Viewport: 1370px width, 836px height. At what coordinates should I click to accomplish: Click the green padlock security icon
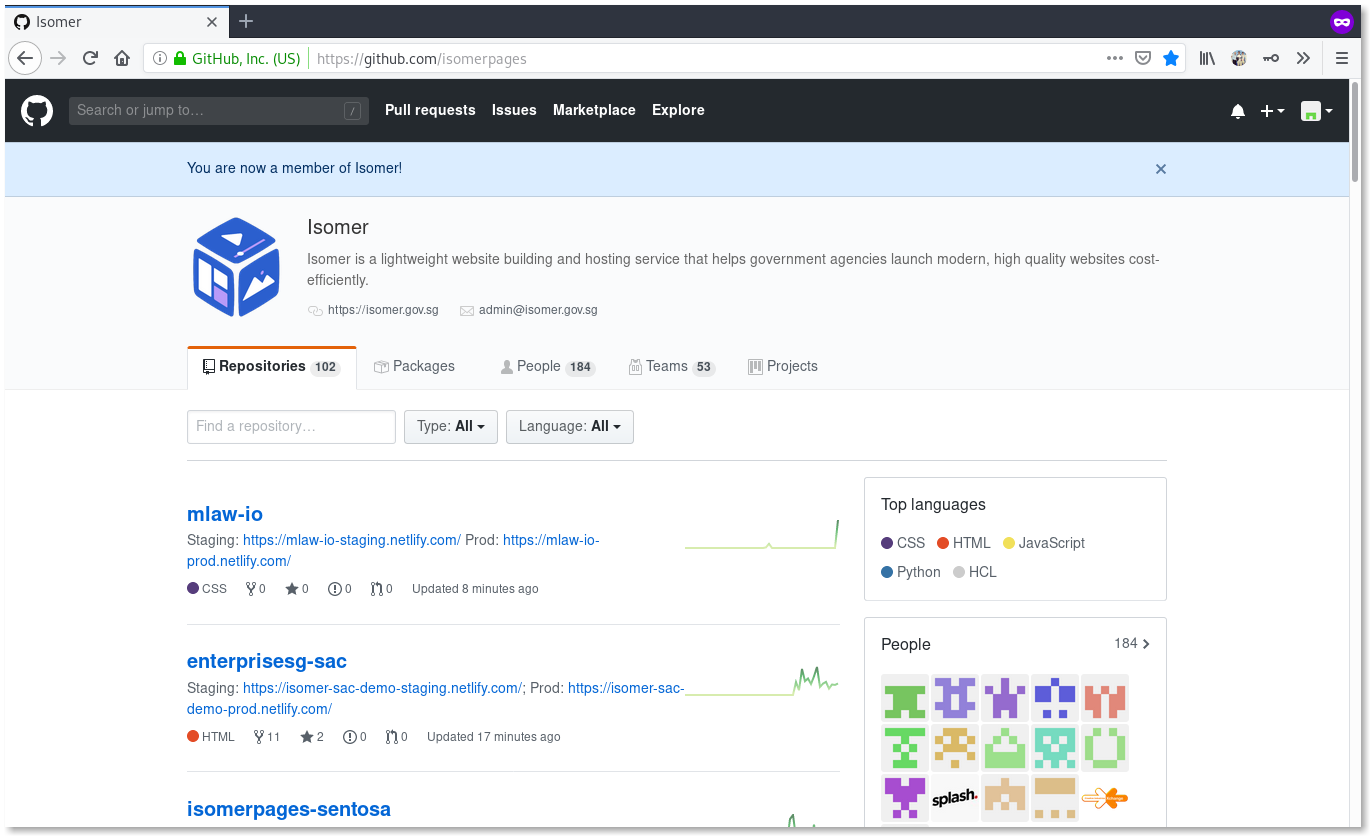click(180, 58)
